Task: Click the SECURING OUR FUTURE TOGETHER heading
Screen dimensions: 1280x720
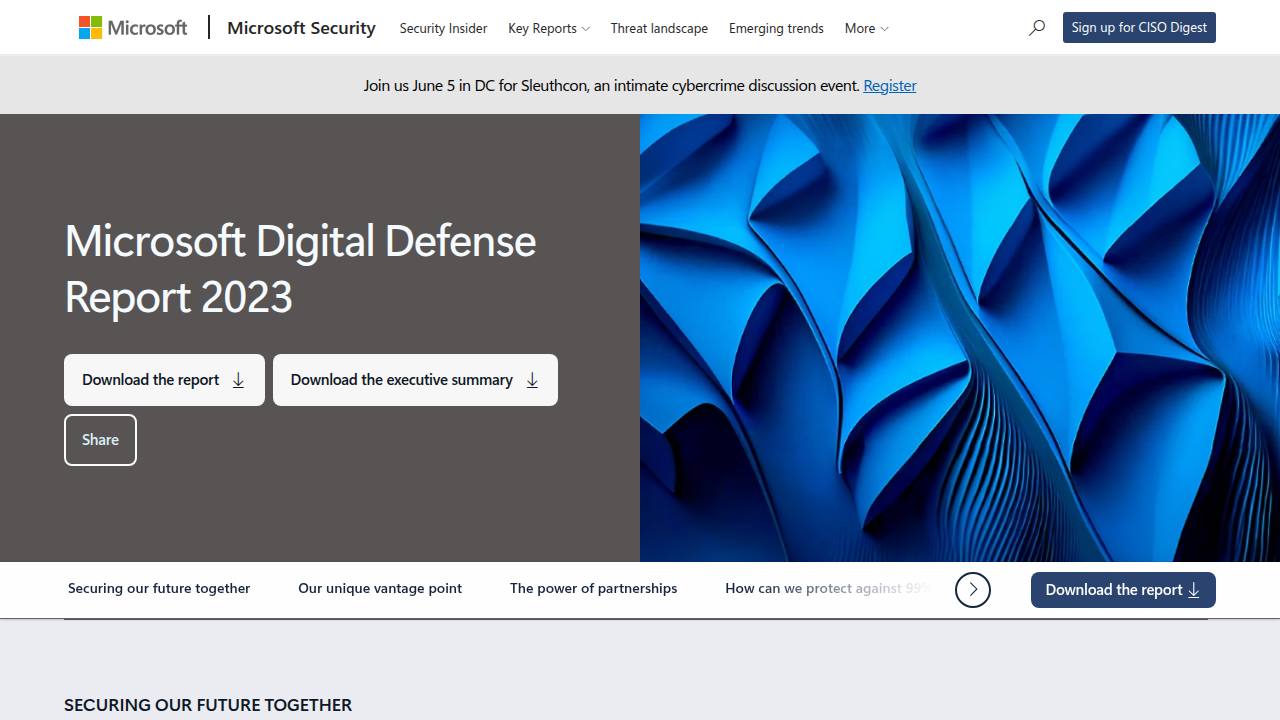Action: [208, 705]
